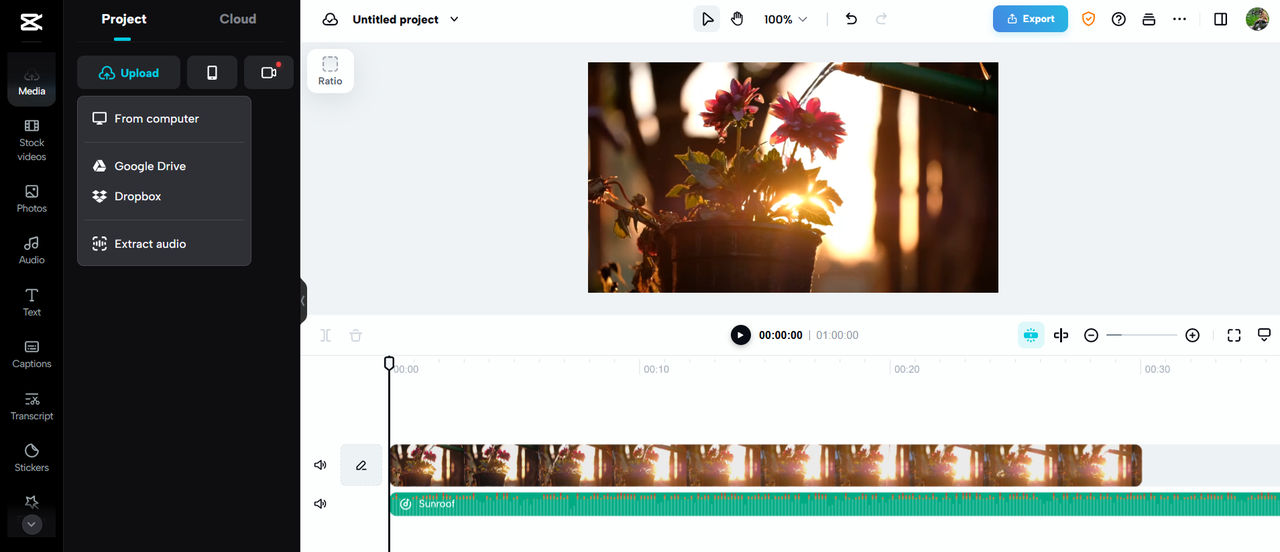Open the Transcript panel
The width and height of the screenshot is (1280, 552).
click(31, 406)
